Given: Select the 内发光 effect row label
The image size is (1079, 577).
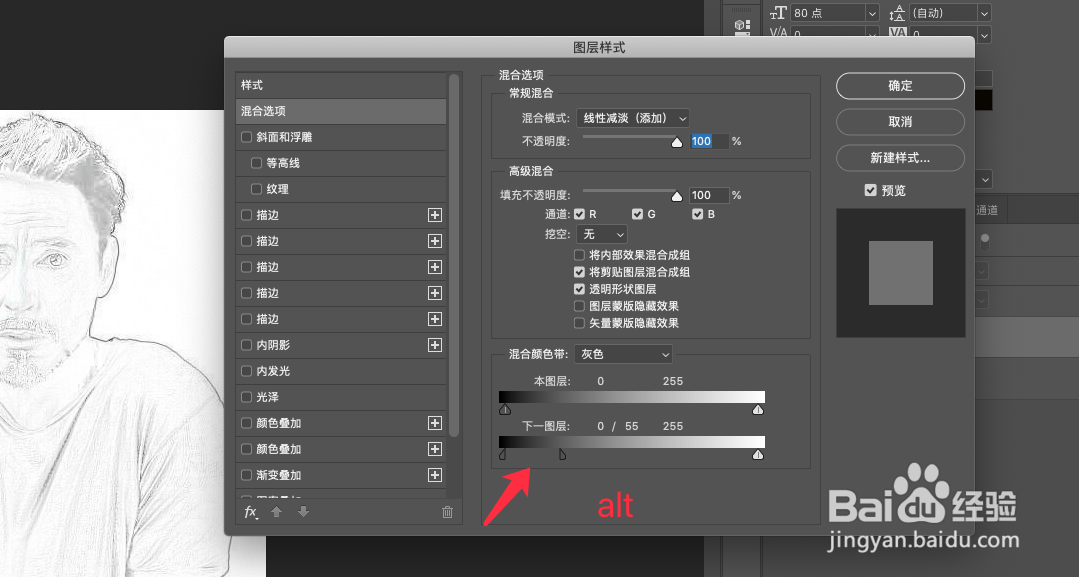Looking at the screenshot, I should (273, 371).
